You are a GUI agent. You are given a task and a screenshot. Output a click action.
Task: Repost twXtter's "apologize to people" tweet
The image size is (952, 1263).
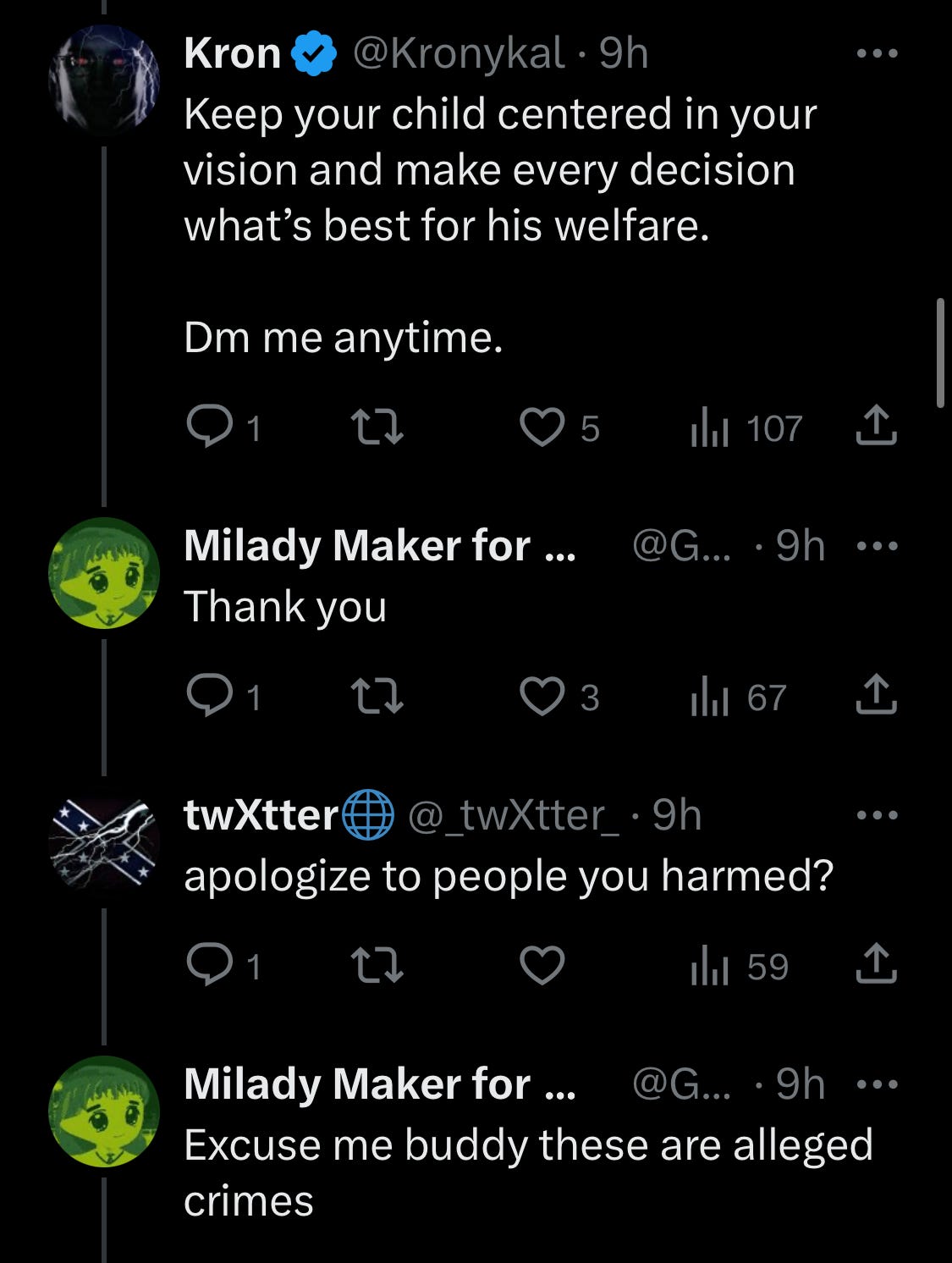pyautogui.click(x=377, y=966)
